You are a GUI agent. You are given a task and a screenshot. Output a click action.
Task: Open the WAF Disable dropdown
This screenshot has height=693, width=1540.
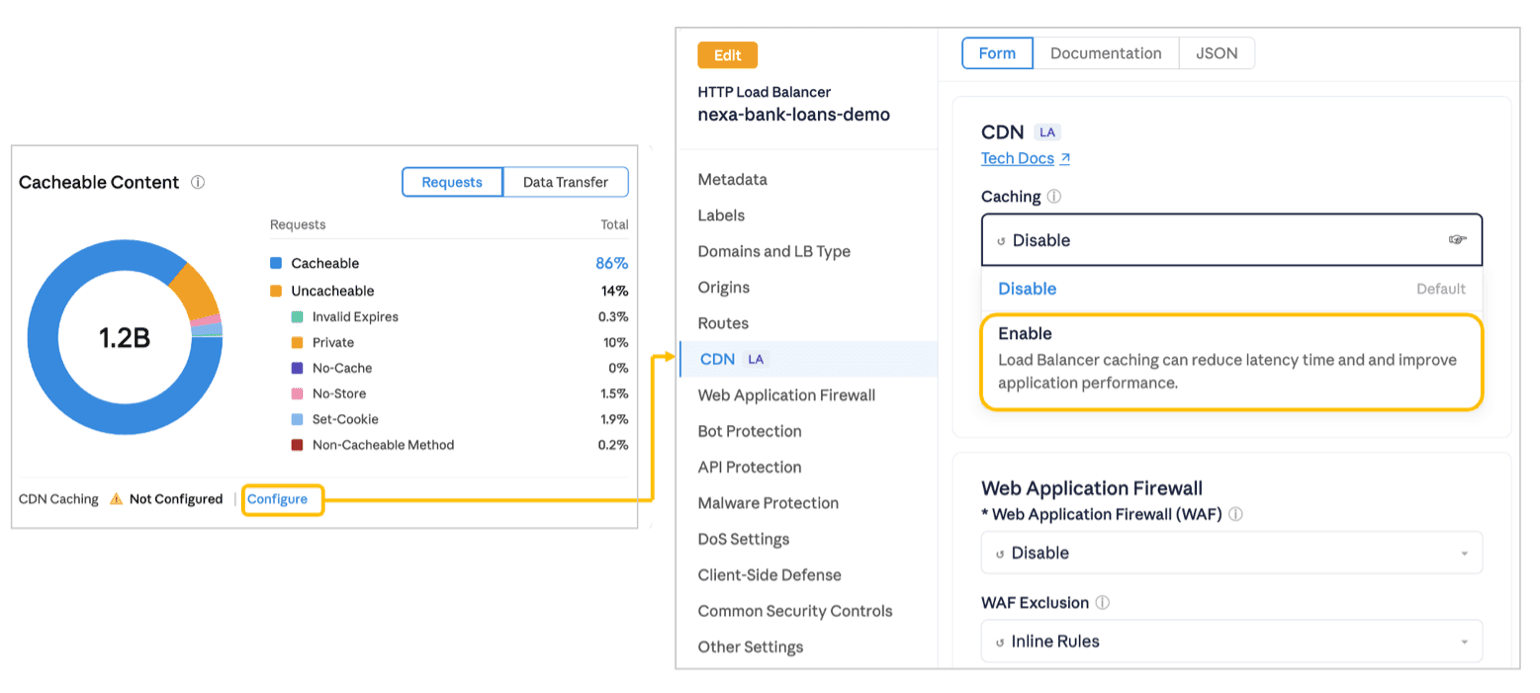[x=1231, y=552]
